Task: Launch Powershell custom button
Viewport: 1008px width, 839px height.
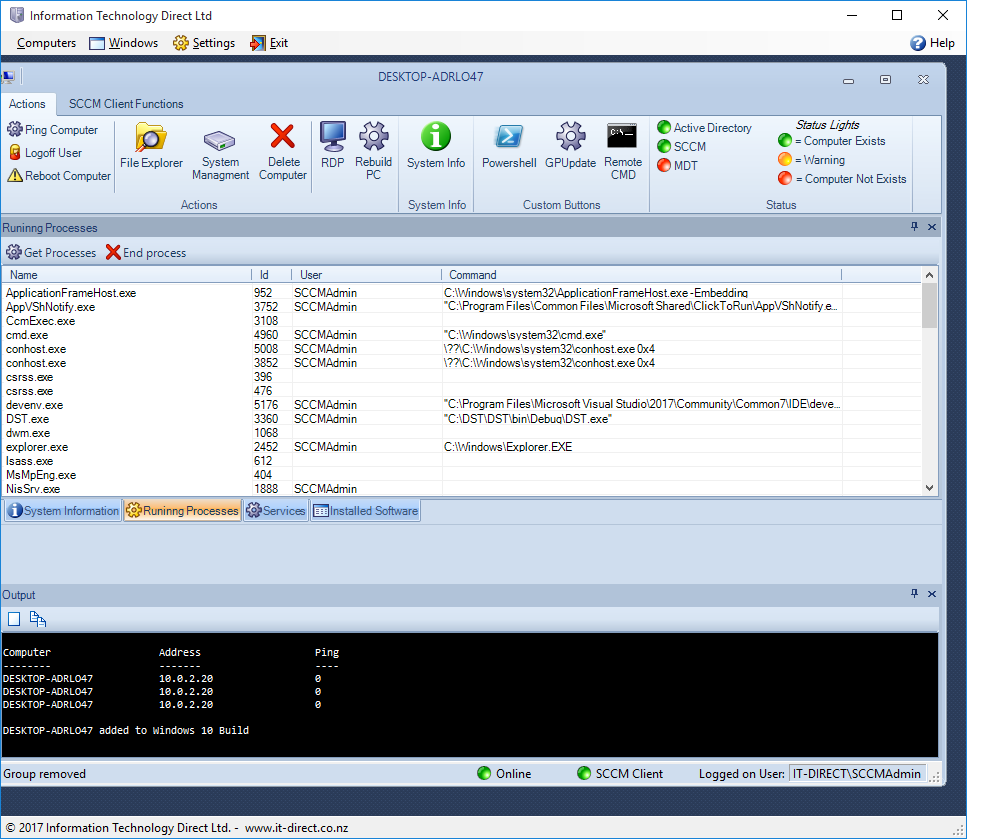Action: click(509, 137)
